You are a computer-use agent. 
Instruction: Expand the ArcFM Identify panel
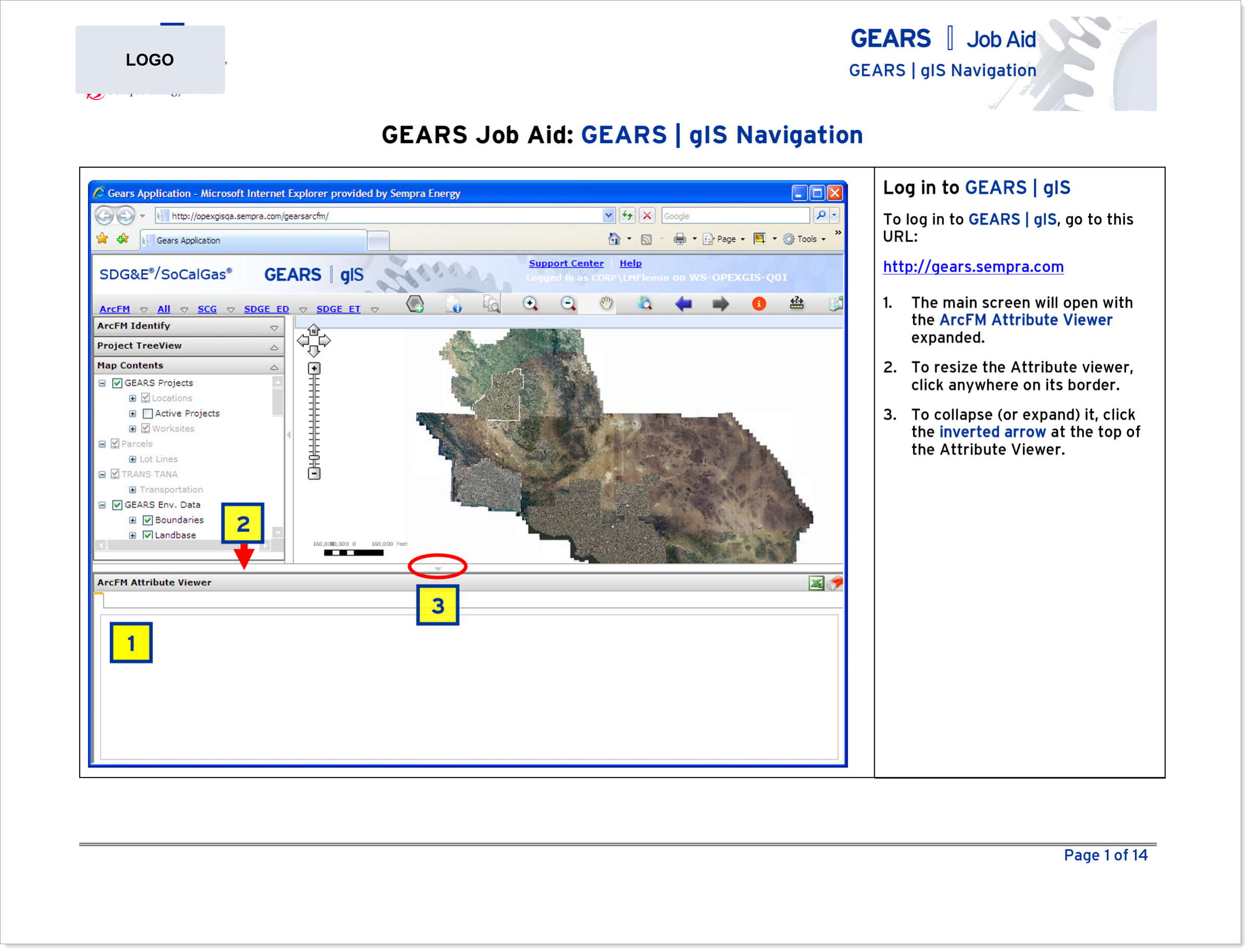(x=274, y=328)
